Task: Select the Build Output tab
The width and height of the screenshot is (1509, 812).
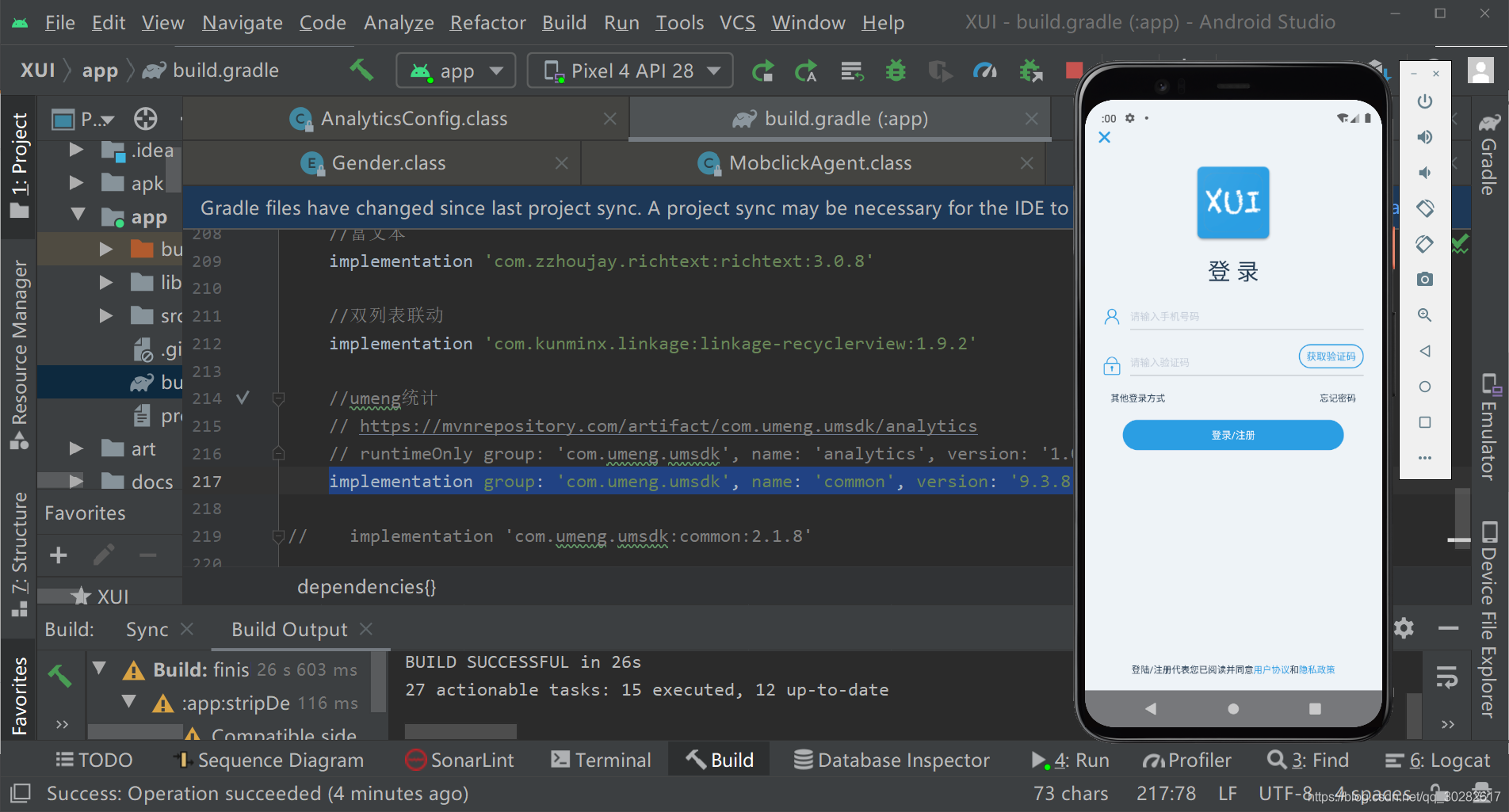Action: click(289, 630)
